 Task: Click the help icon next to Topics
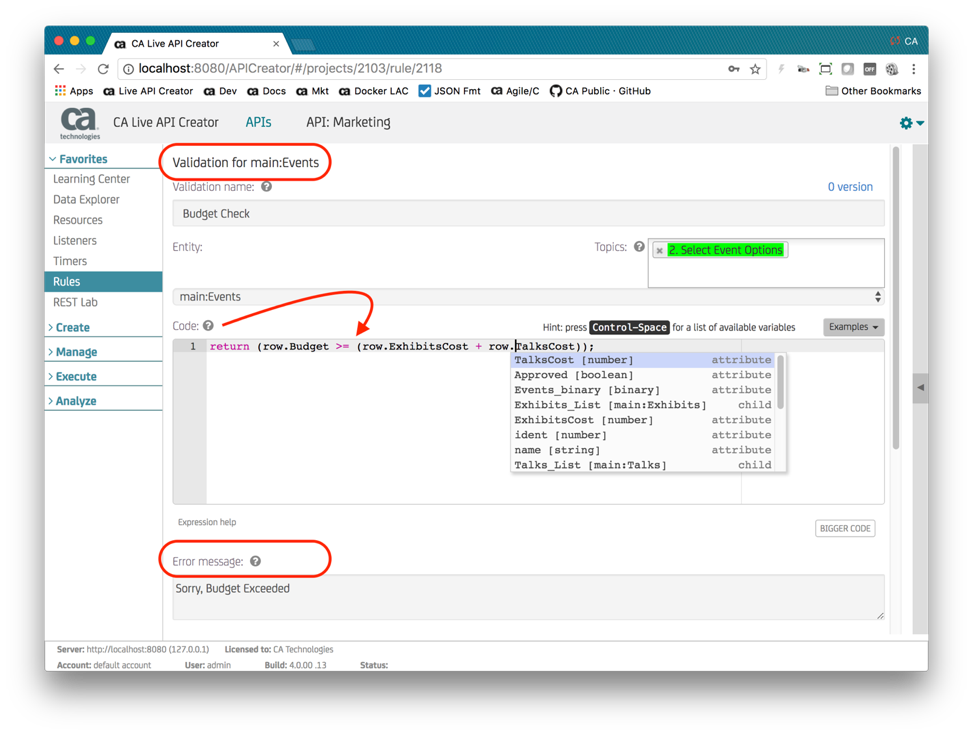tap(639, 246)
